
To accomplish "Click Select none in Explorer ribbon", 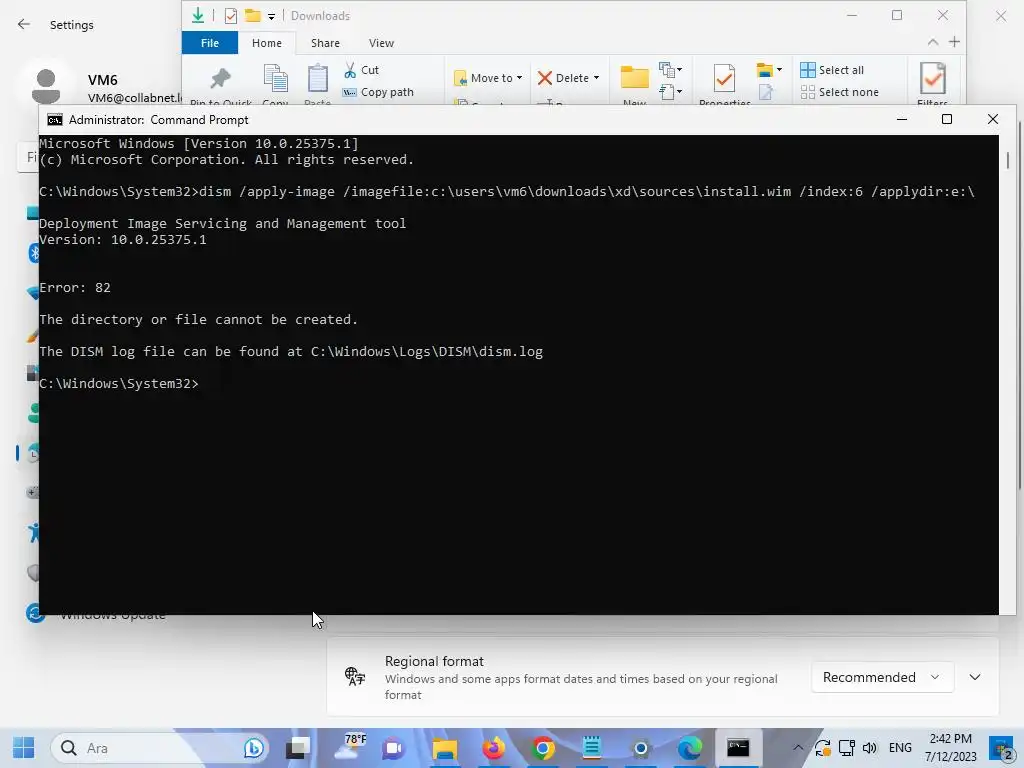I will 840,92.
